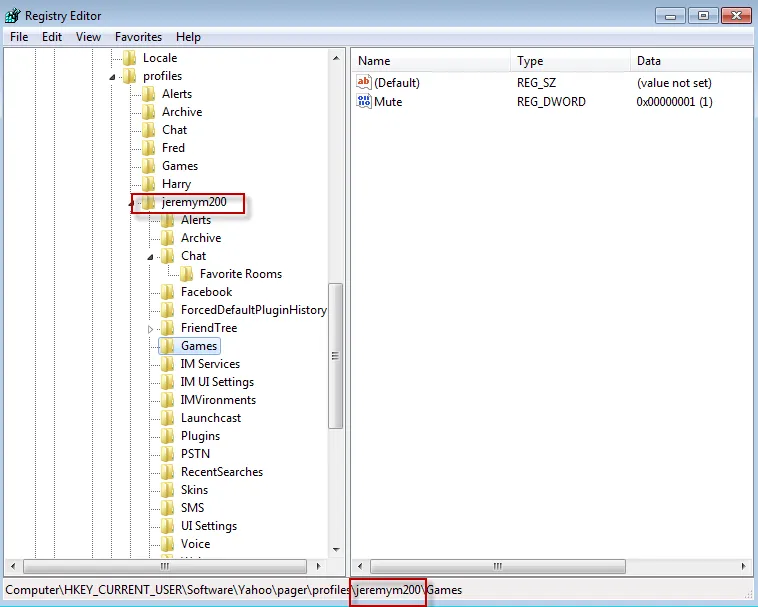The height and width of the screenshot is (607, 758).
Task: Sort by the Type column header
Action: point(570,61)
